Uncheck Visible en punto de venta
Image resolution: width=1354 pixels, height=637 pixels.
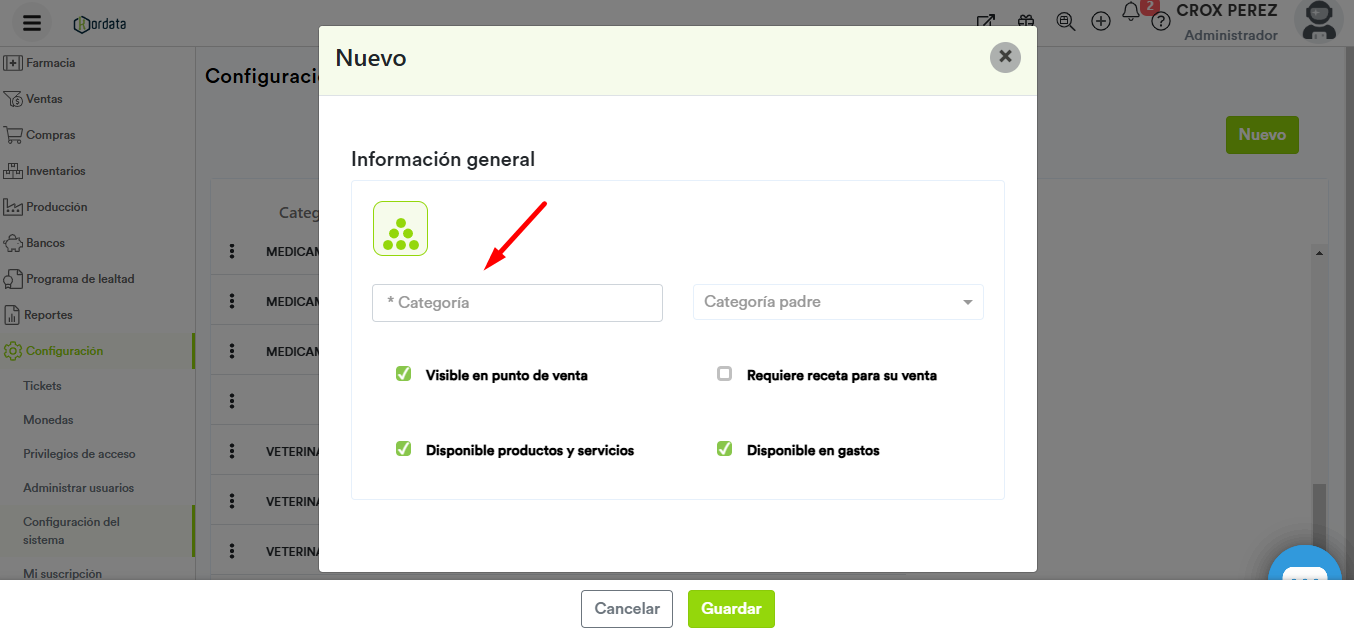tap(404, 374)
